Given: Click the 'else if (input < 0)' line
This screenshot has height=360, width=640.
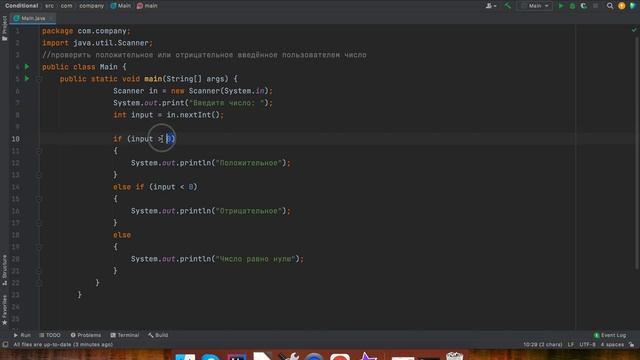Looking at the screenshot, I should click(x=155, y=187).
